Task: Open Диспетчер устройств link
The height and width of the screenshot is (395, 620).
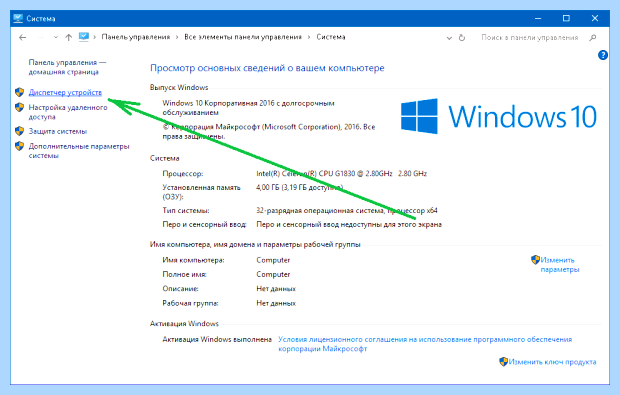Action: pyautogui.click(x=65, y=93)
